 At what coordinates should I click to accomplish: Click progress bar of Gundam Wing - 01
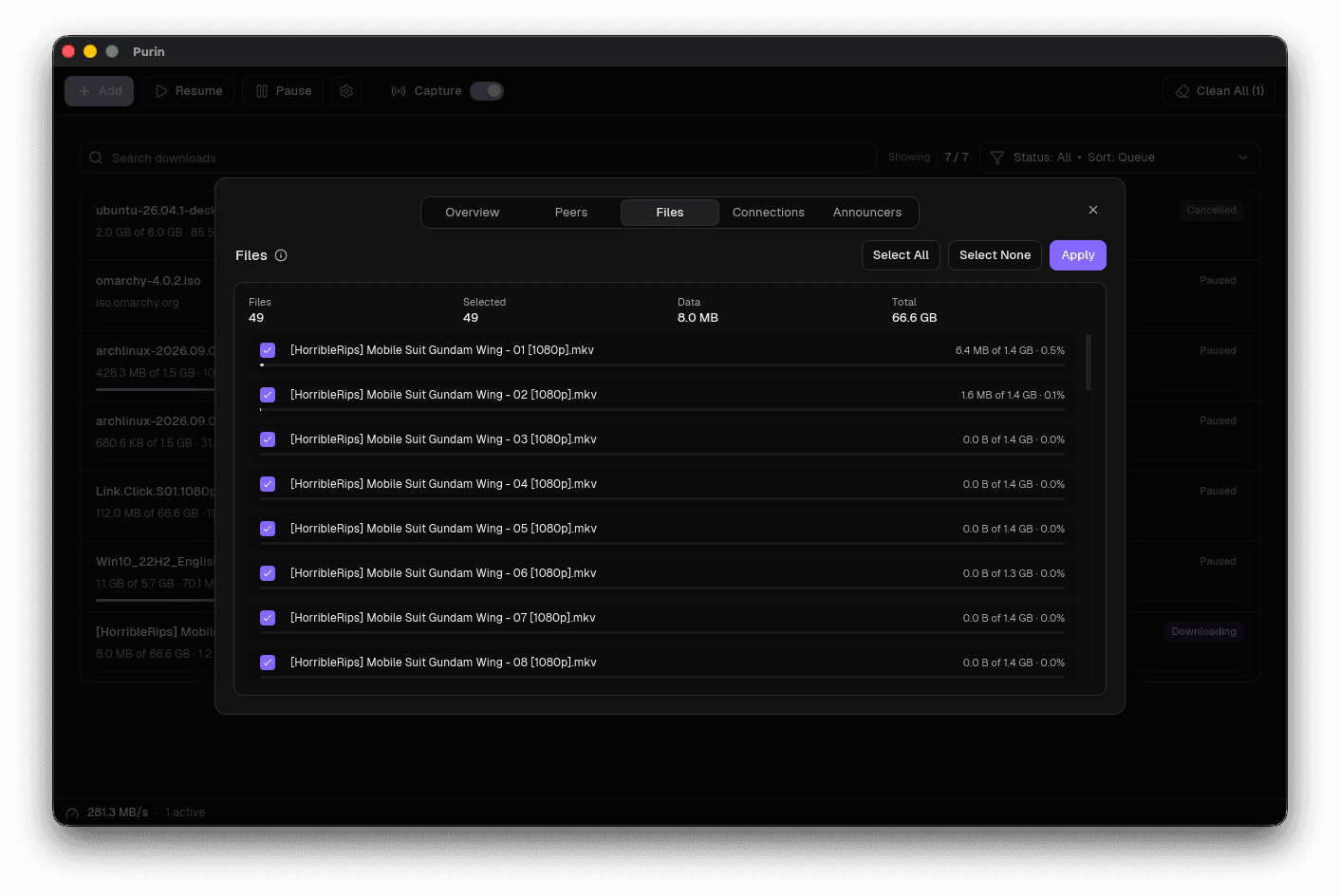(x=662, y=365)
